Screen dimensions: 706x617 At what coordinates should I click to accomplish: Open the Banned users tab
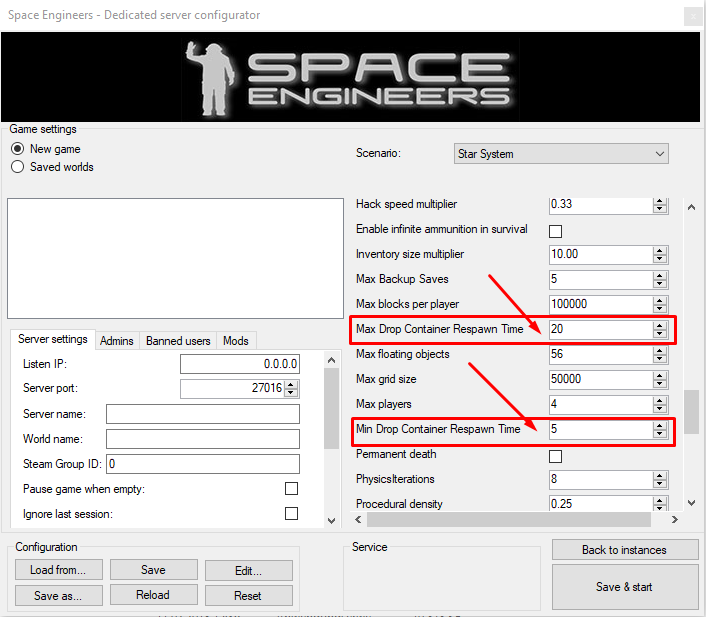coord(178,341)
